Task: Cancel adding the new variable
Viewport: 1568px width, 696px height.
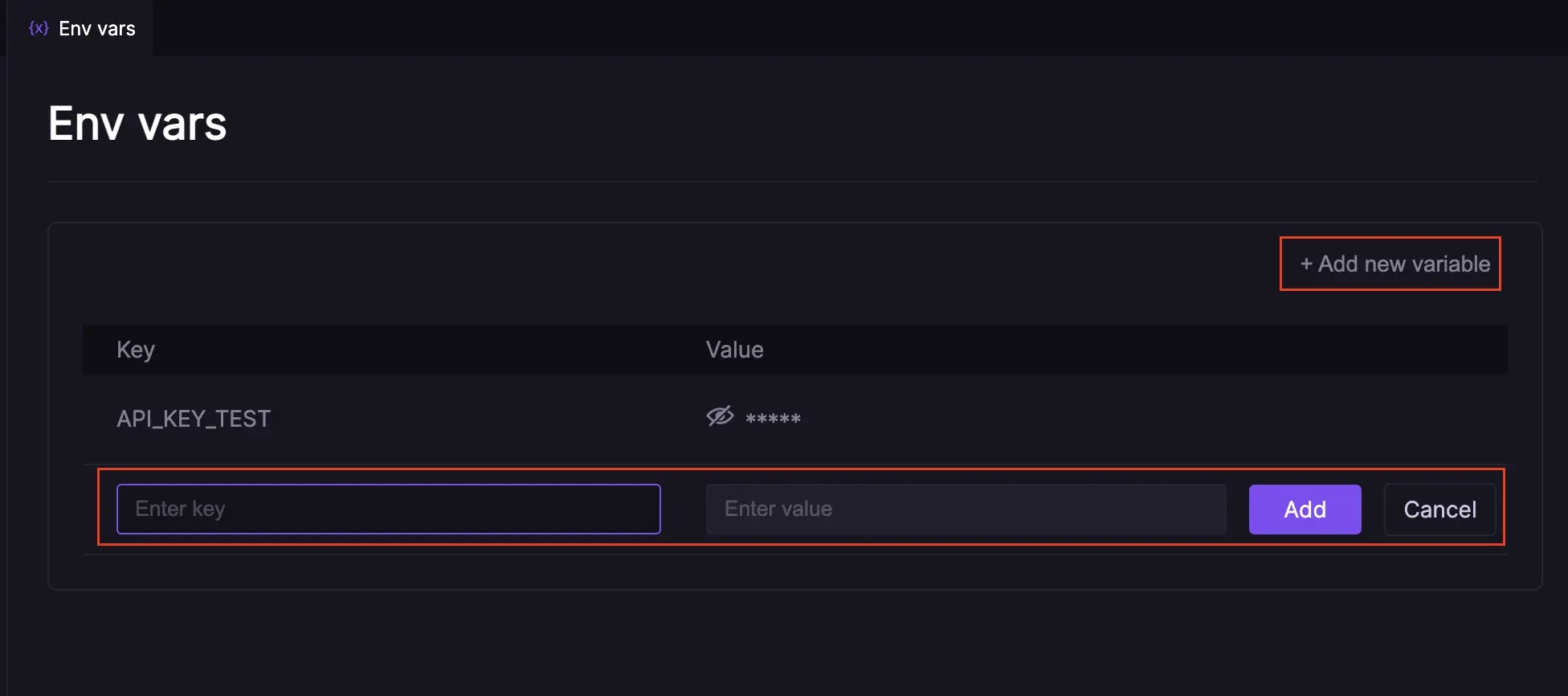Action: tap(1439, 510)
